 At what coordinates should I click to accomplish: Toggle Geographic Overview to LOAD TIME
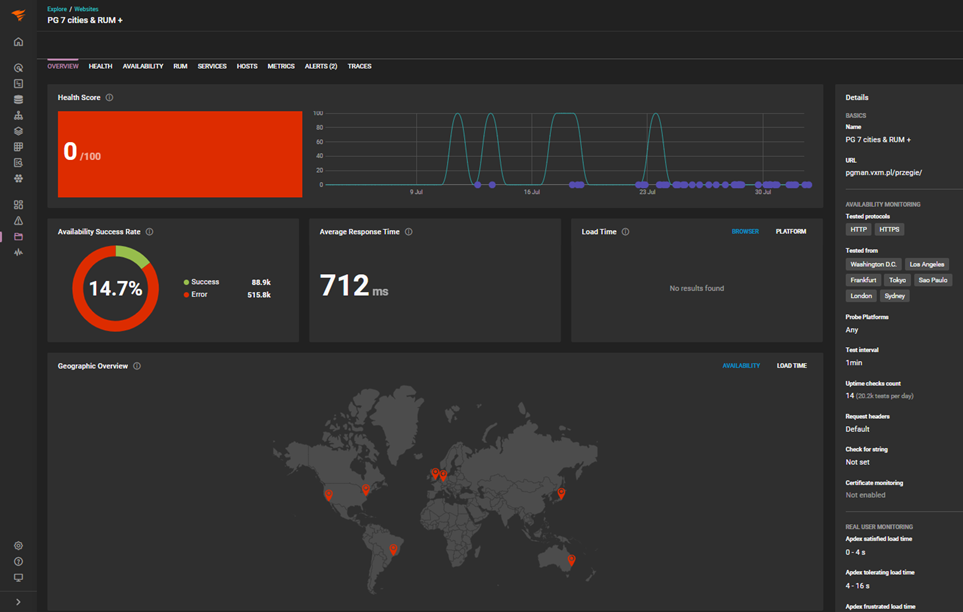tap(792, 366)
